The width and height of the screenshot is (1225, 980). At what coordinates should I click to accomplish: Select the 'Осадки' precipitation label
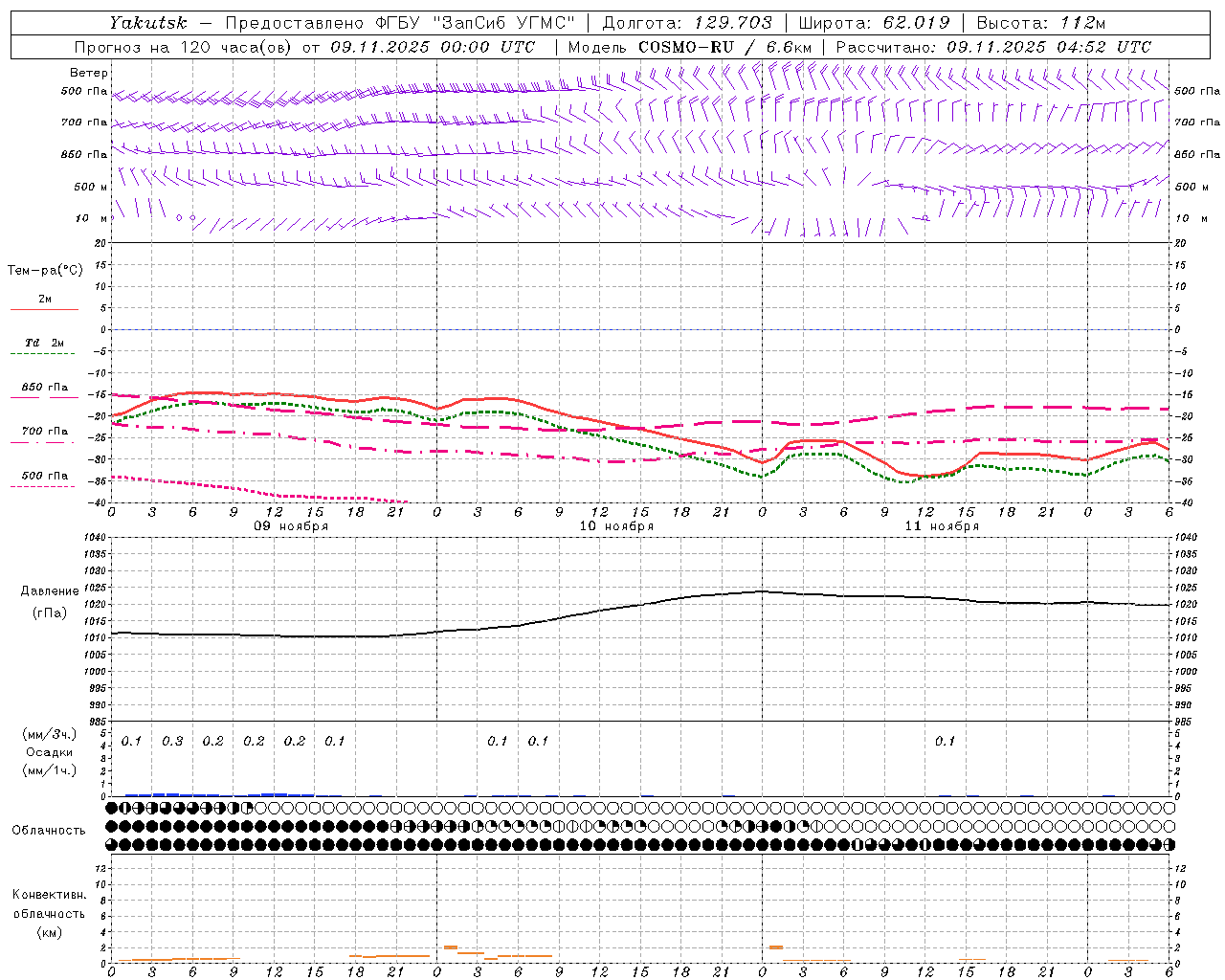pyautogui.click(x=49, y=752)
